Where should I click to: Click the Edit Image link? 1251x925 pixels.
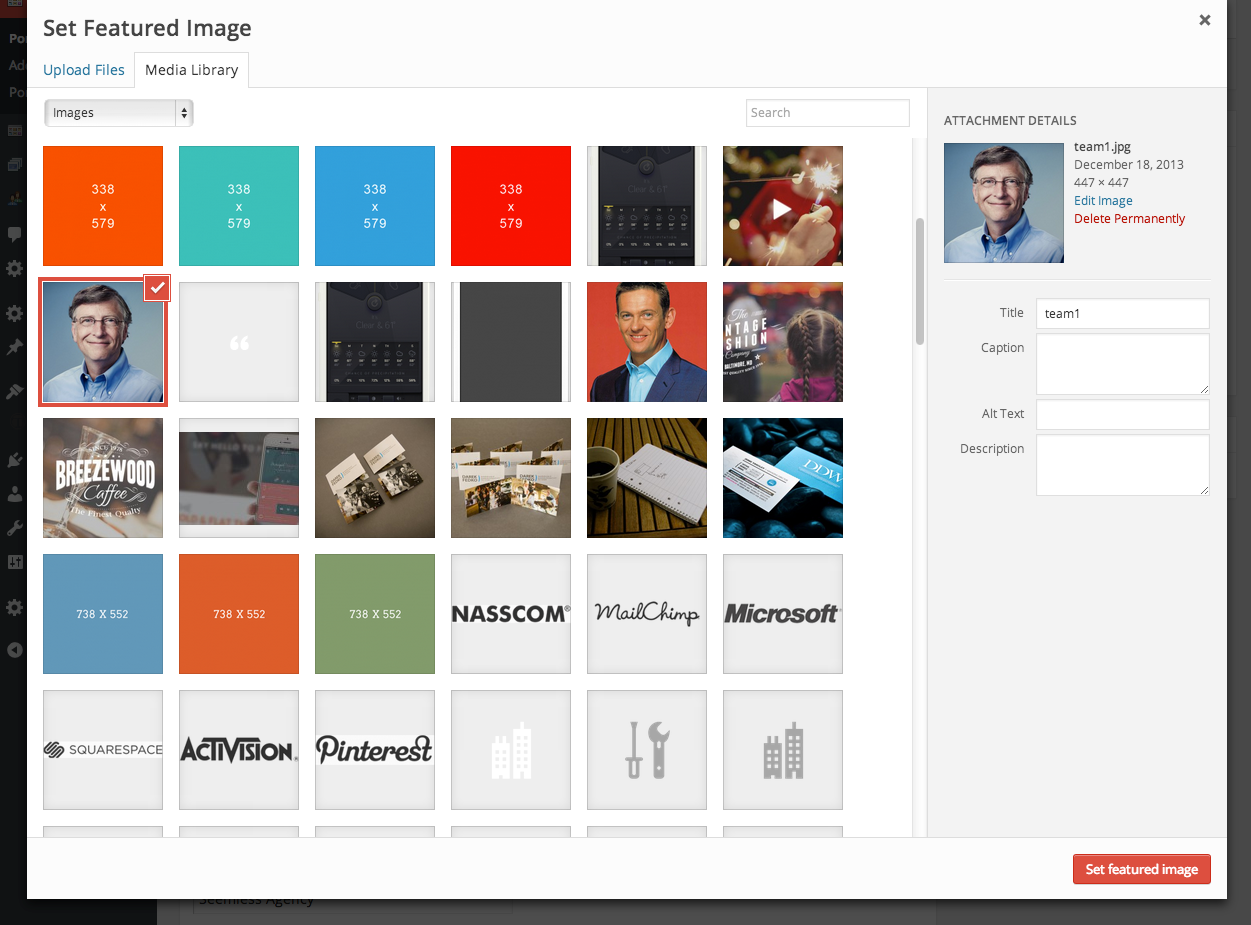[x=1103, y=201]
